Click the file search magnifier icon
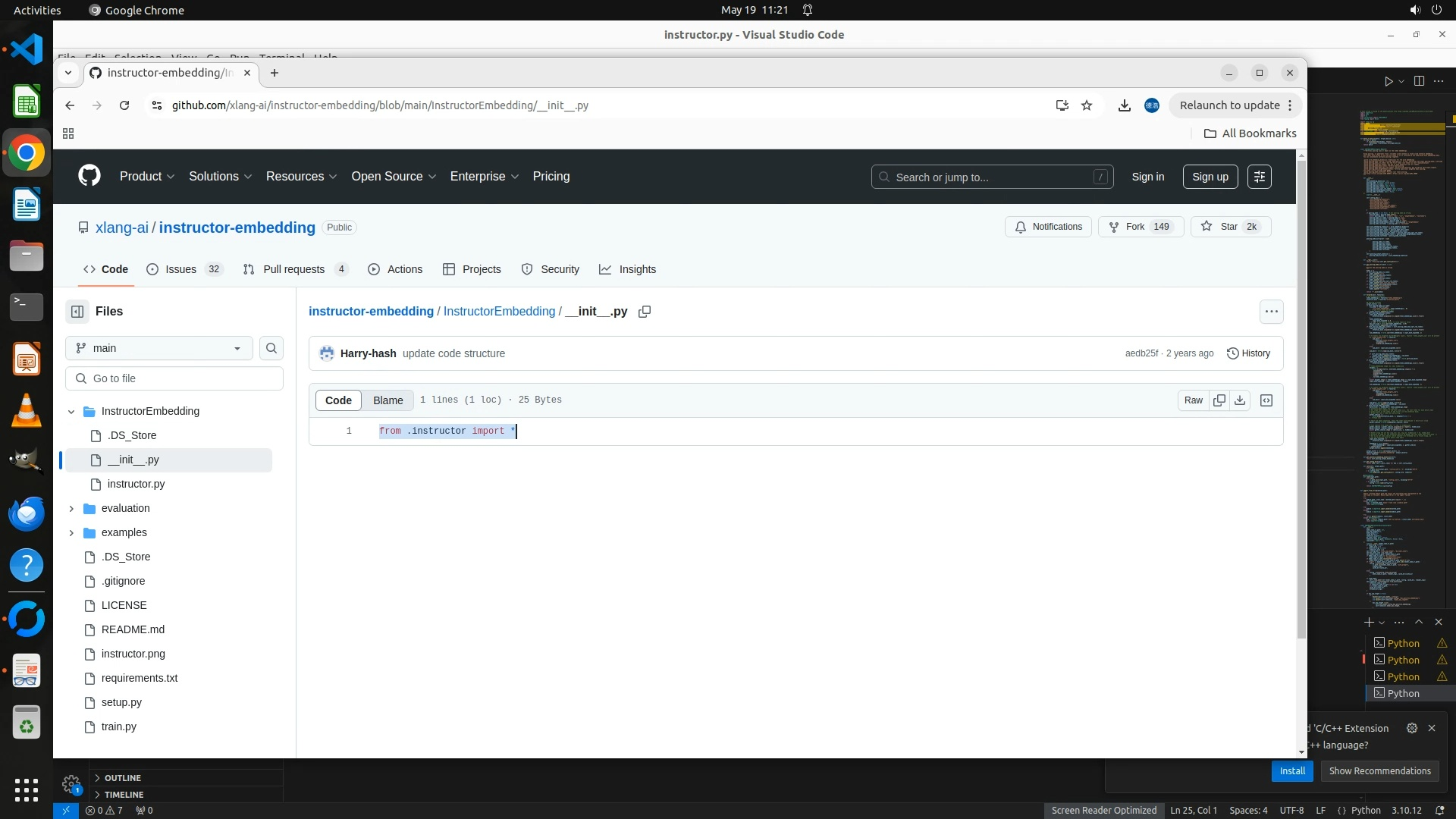This screenshot has width=1456, height=819. 271,348
